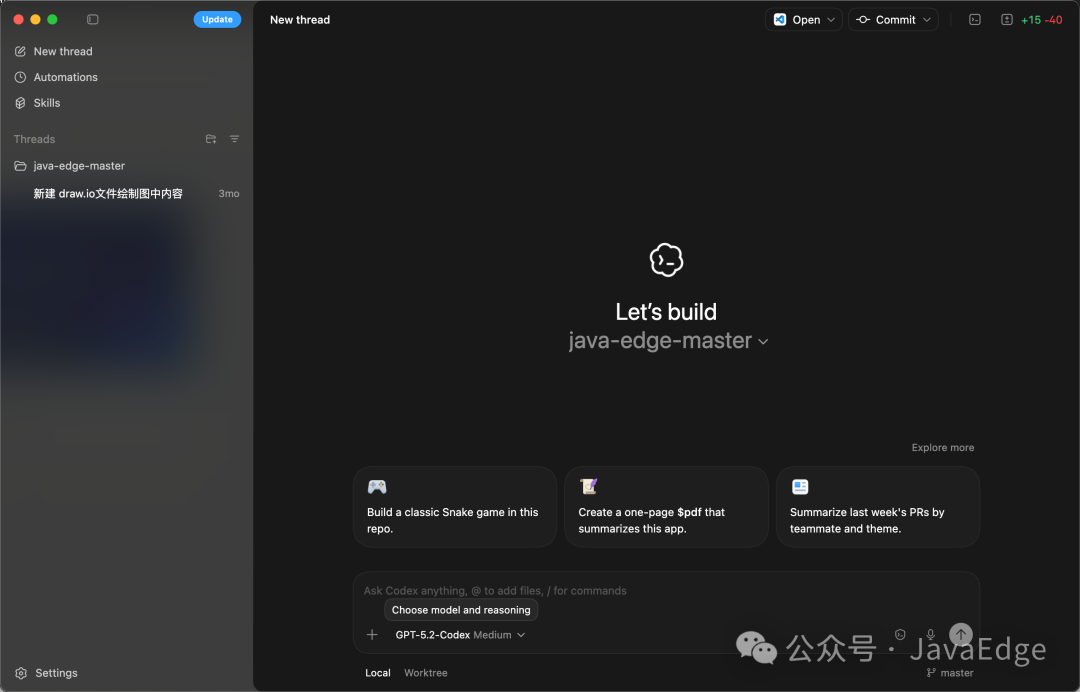1080x692 pixels.
Task: Click the Codex logo icon
Action: click(x=666, y=260)
